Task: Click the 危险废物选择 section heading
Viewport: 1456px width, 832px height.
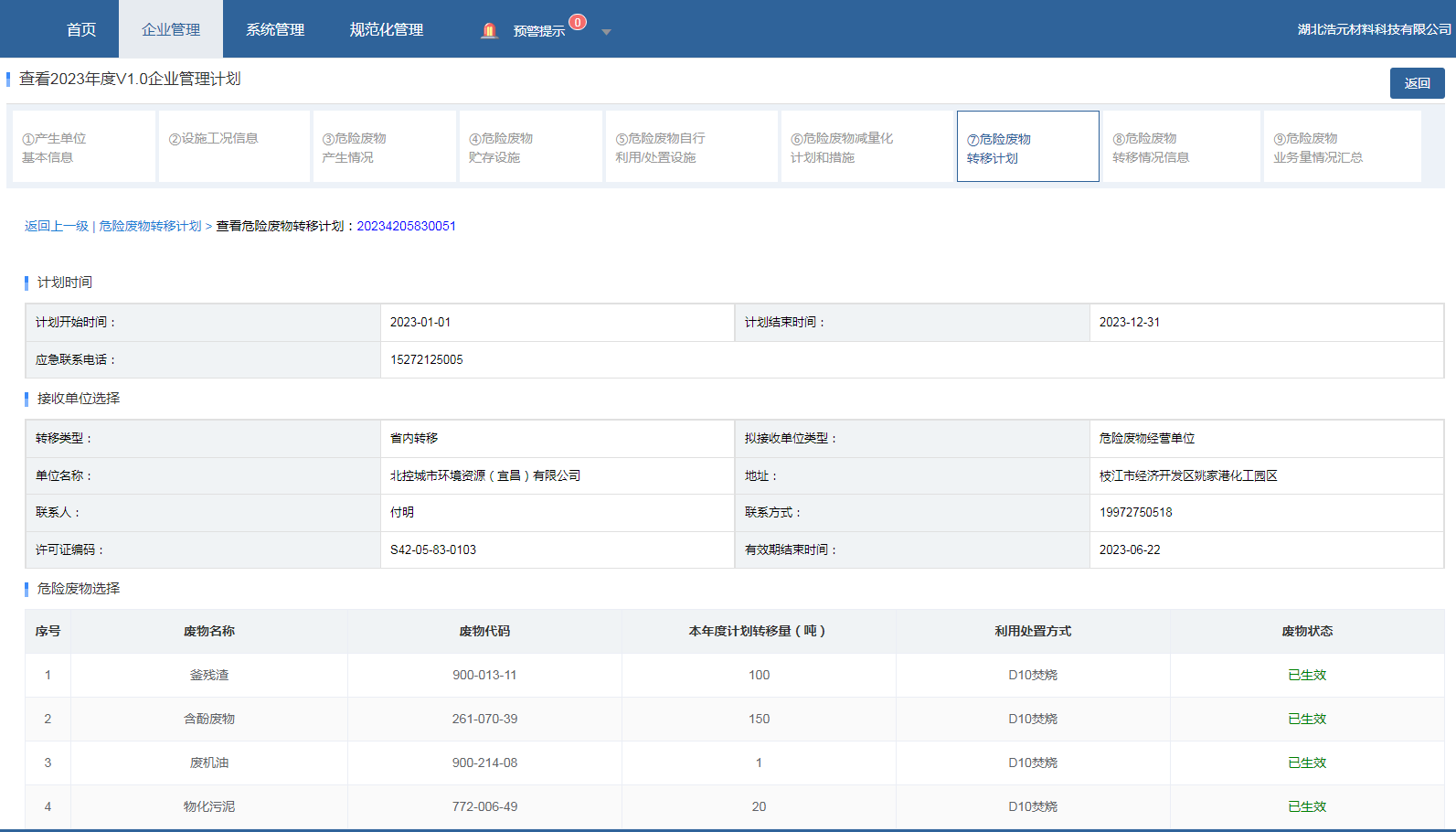Action: click(79, 589)
